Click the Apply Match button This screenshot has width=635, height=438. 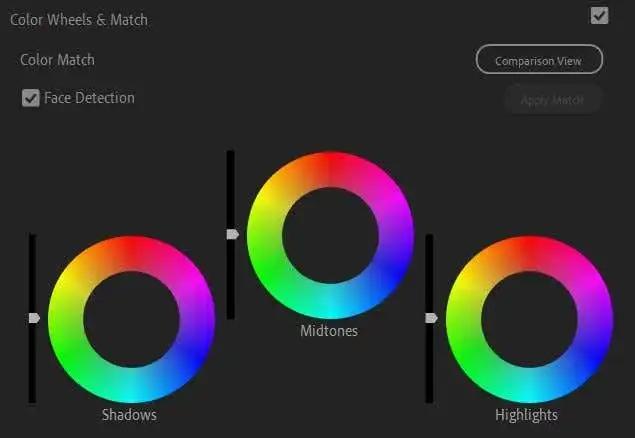point(552,100)
